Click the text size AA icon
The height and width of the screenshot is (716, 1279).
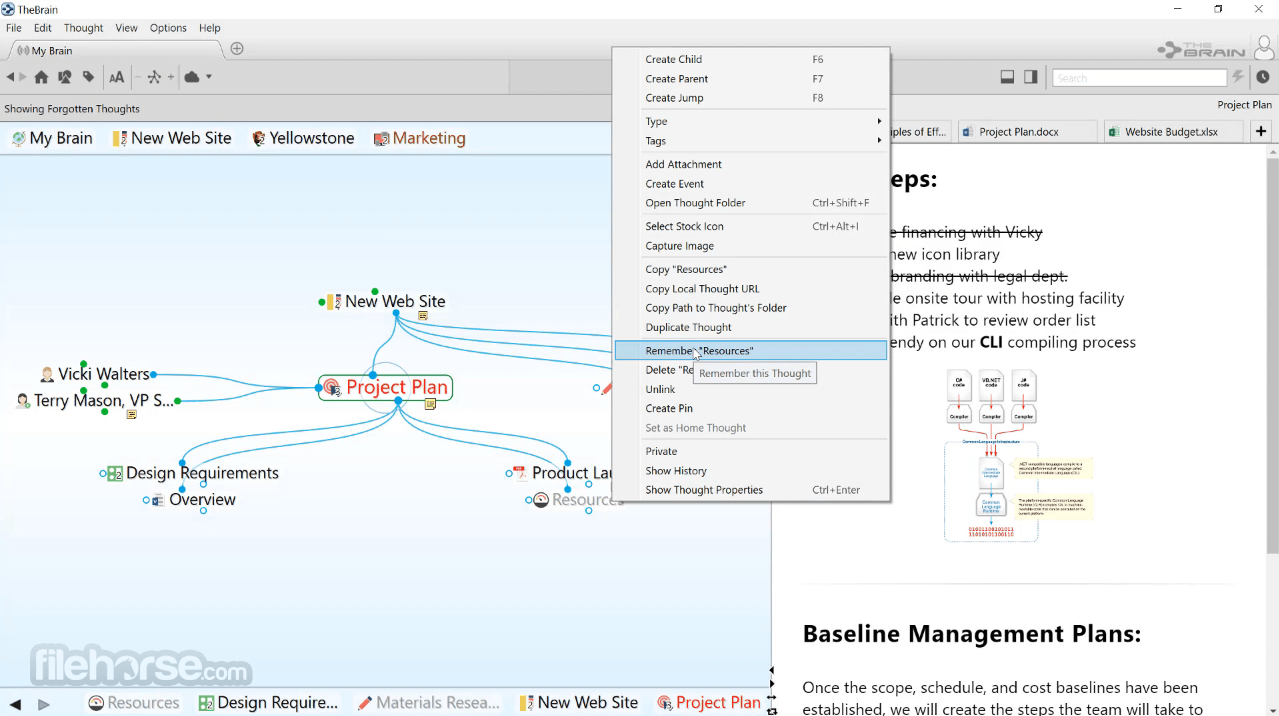117,77
